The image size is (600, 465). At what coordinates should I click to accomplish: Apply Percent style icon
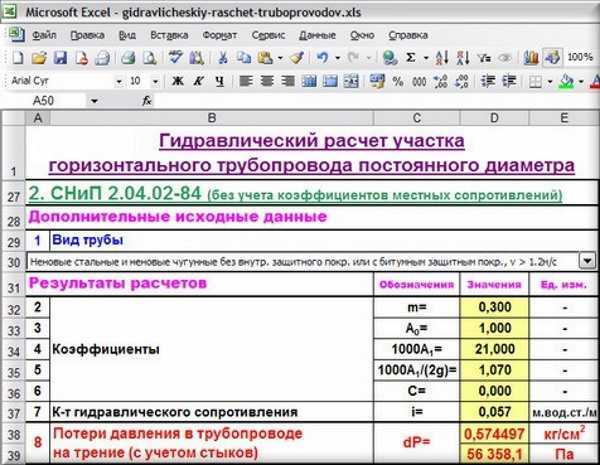point(398,81)
